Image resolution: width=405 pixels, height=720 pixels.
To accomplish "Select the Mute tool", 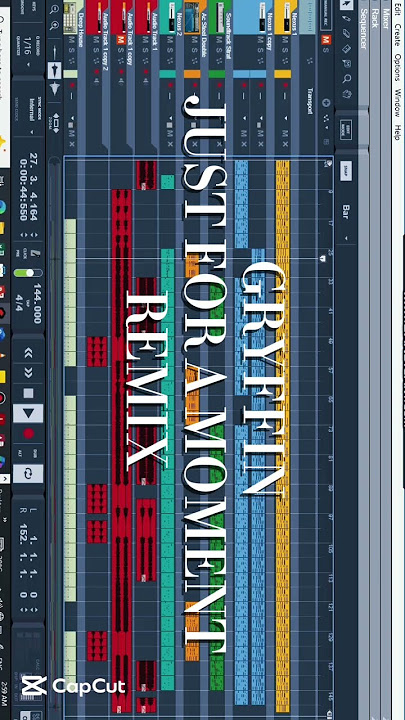I will click(347, 64).
